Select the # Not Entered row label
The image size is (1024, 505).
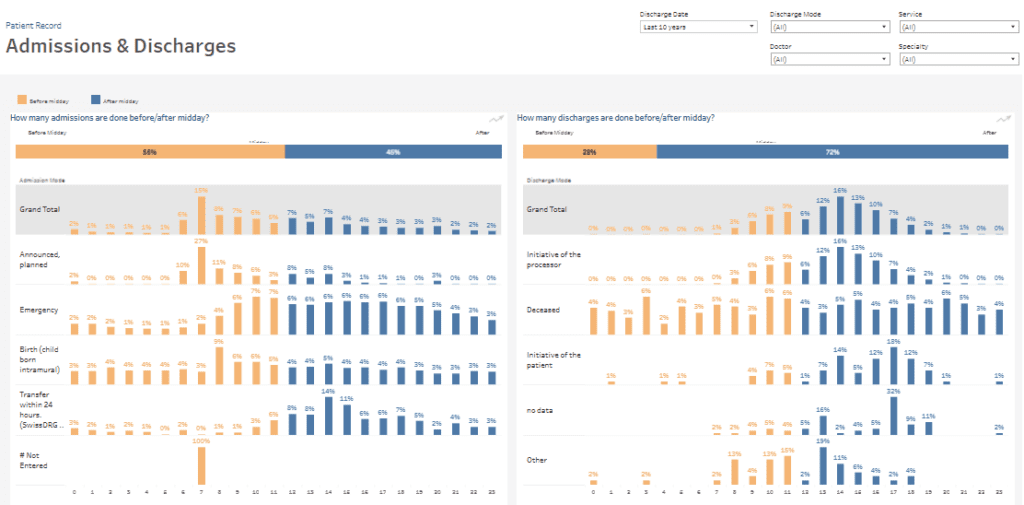pos(33,461)
